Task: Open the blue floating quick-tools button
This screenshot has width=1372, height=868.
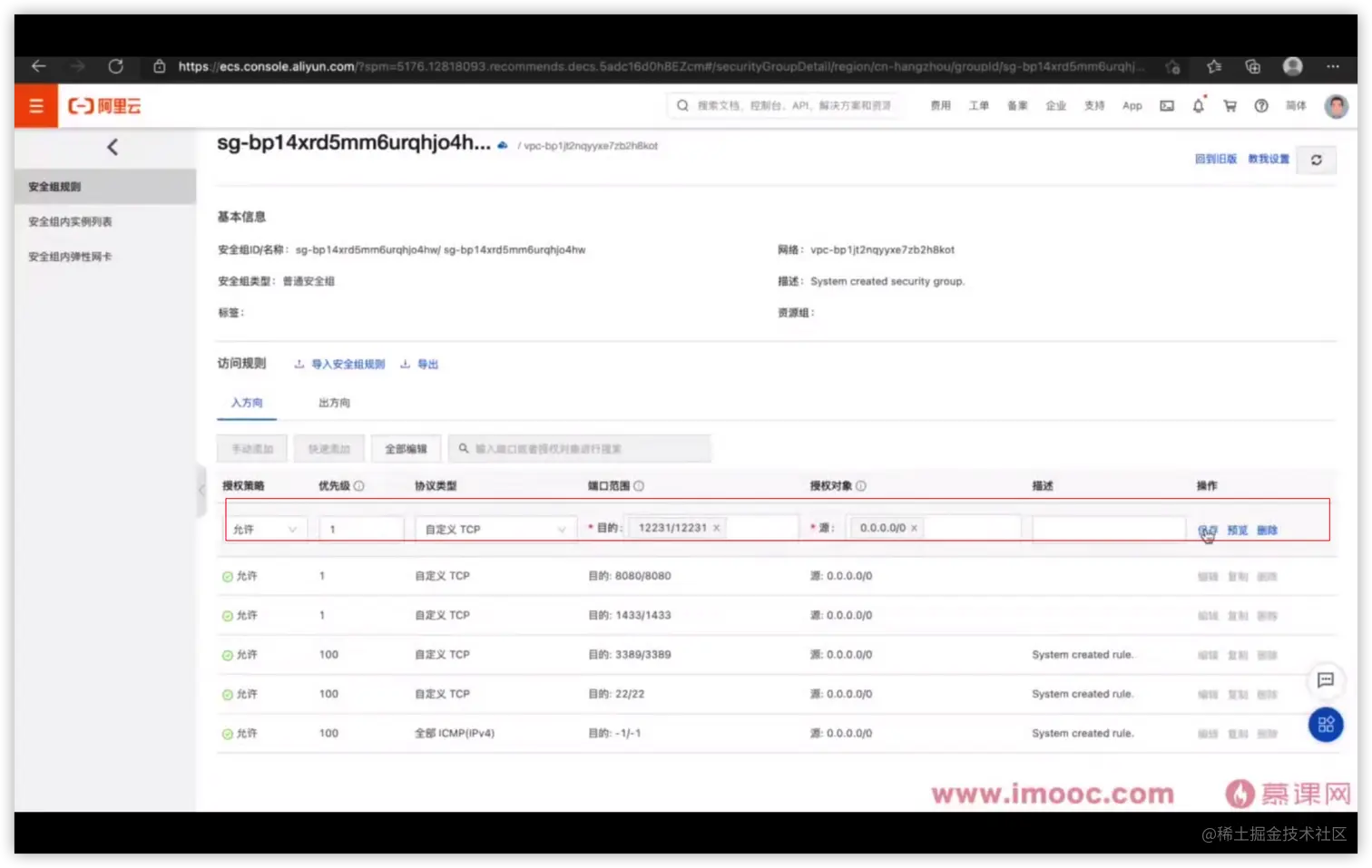Action: 1326,725
